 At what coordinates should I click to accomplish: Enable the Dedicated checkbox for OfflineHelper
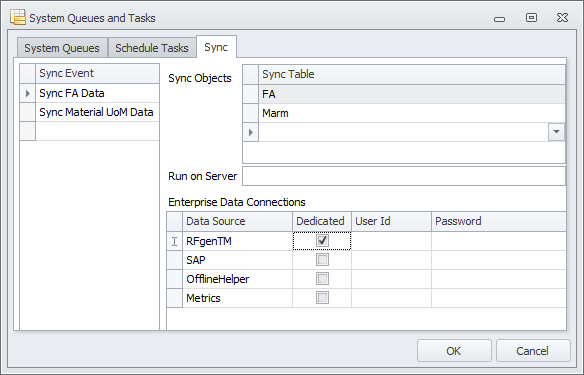pyautogui.click(x=322, y=279)
